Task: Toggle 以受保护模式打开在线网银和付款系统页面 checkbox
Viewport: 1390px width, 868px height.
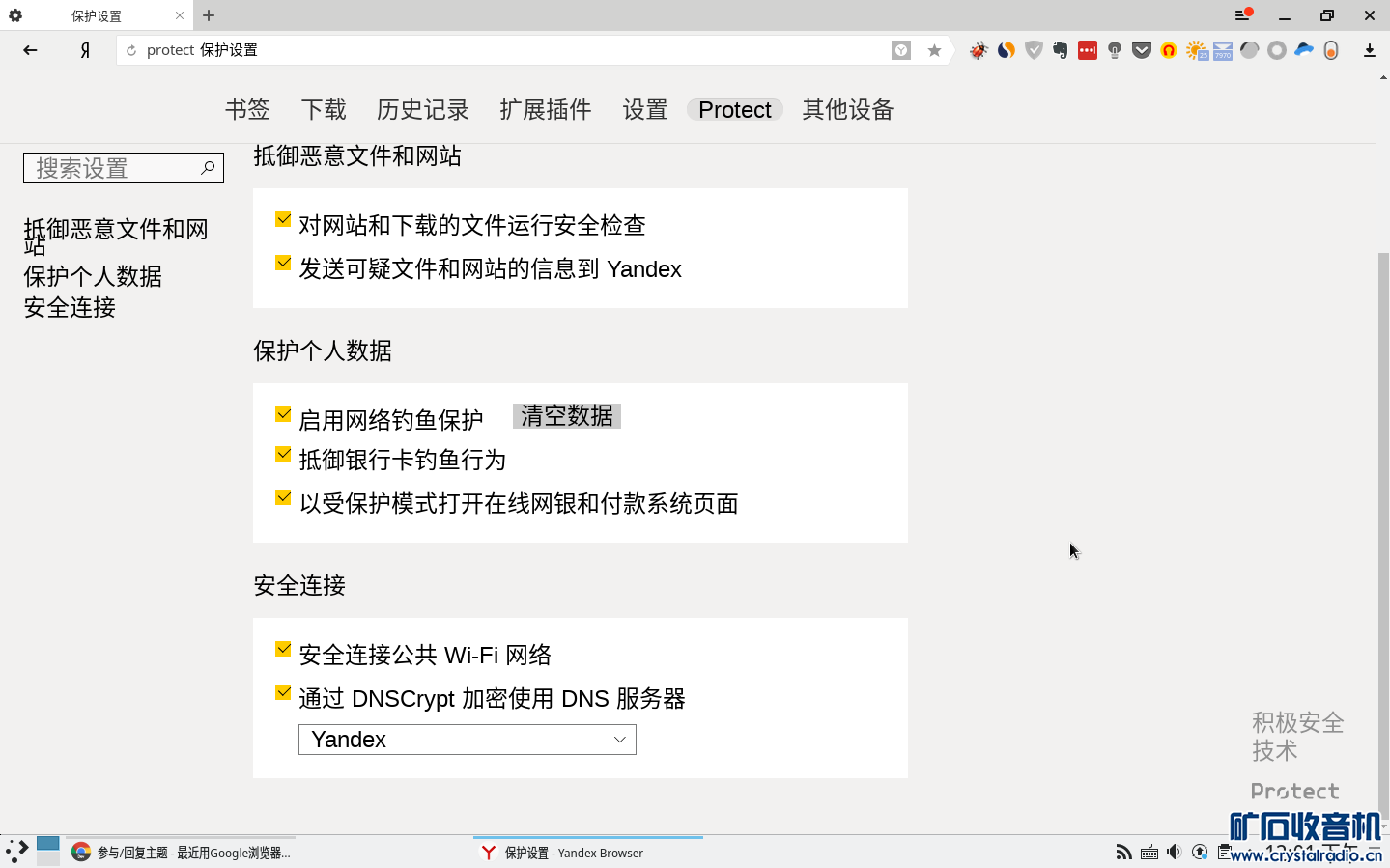Action: pos(283,498)
